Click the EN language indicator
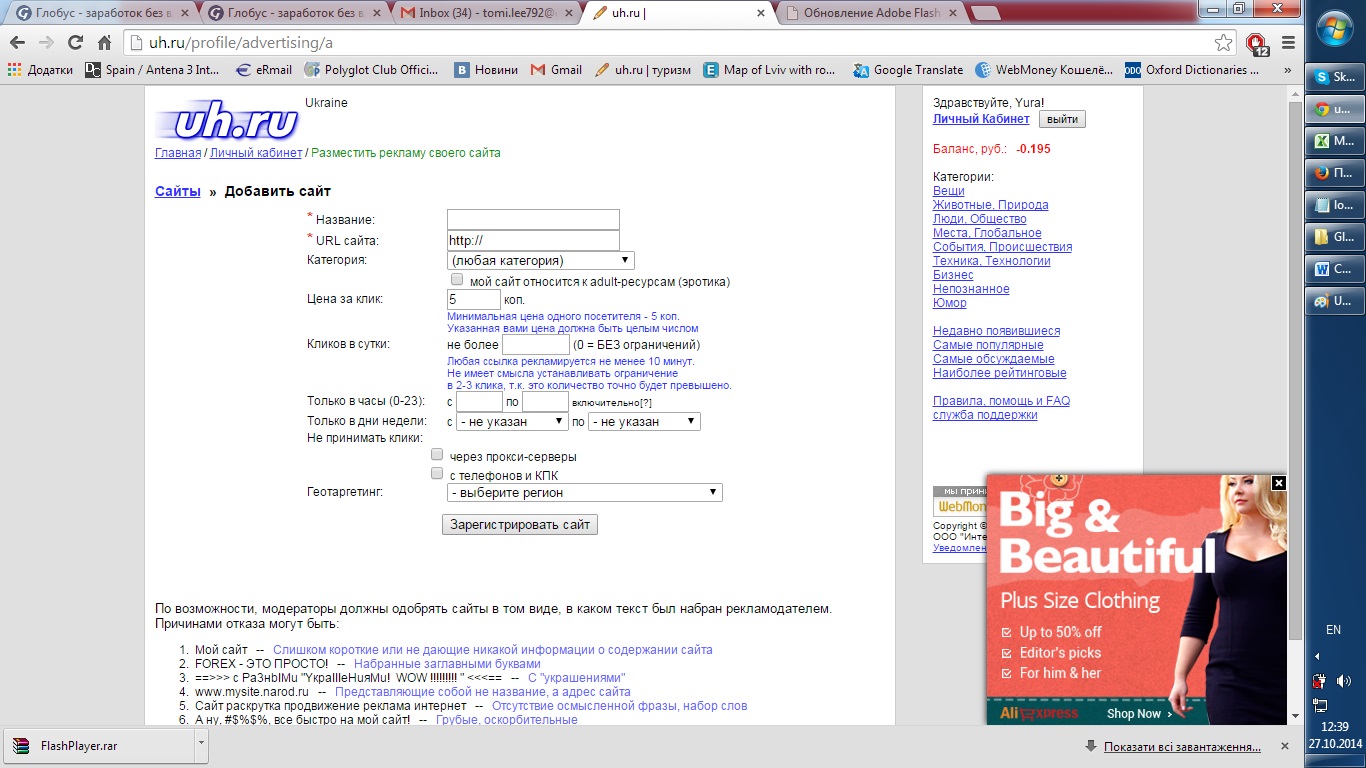Image resolution: width=1366 pixels, height=768 pixels. pyautogui.click(x=1333, y=630)
